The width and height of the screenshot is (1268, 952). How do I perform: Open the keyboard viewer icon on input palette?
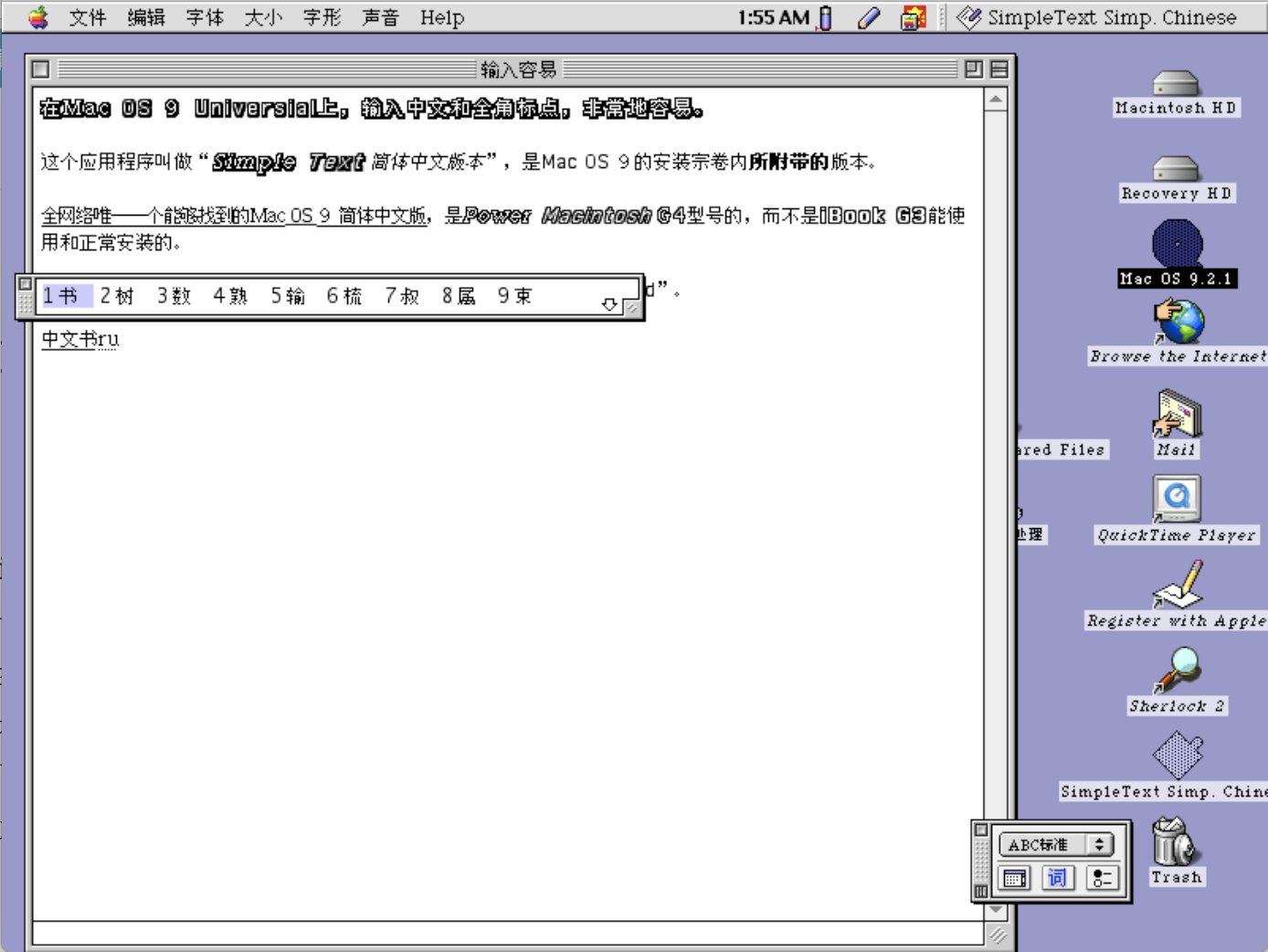(x=1014, y=878)
